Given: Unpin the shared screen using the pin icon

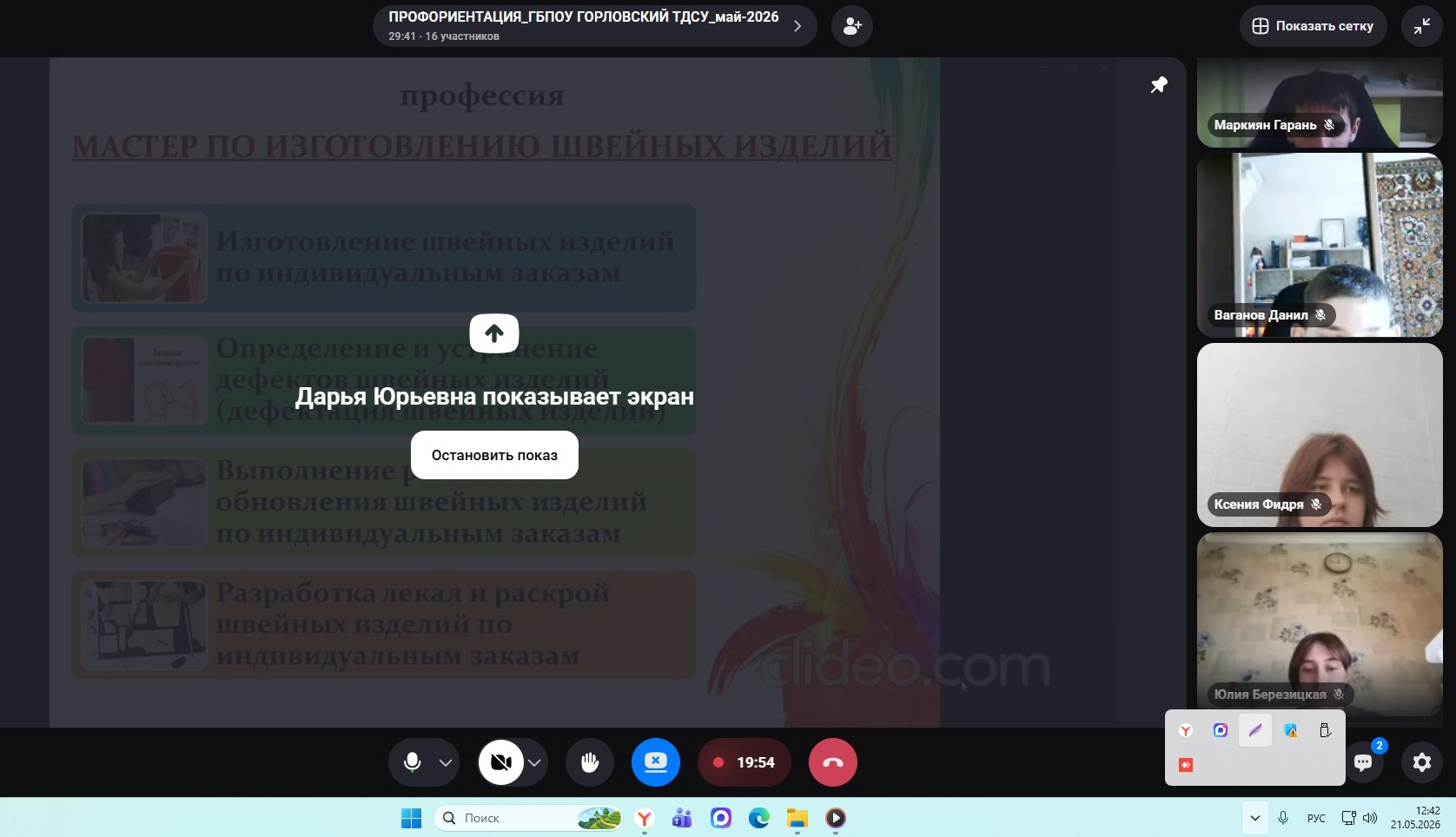Looking at the screenshot, I should coord(1159,85).
